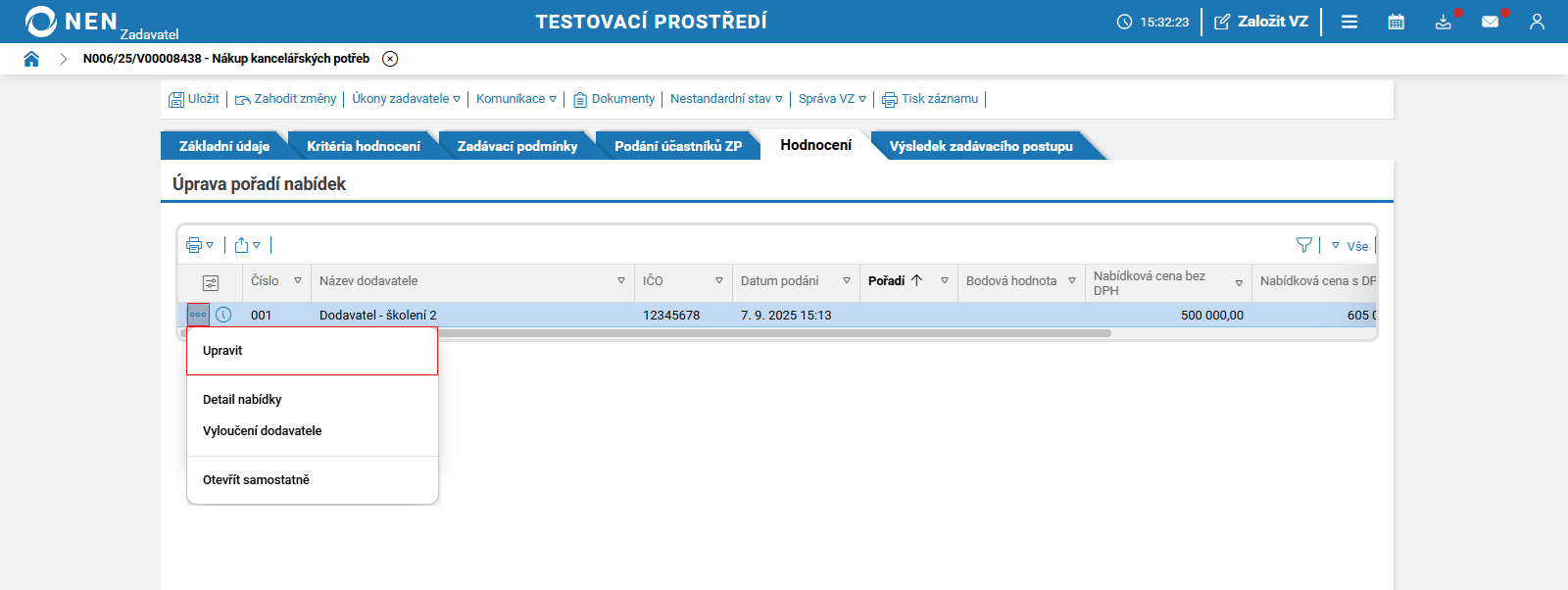Expand Úkony zadavatele dropdown

tap(406, 99)
